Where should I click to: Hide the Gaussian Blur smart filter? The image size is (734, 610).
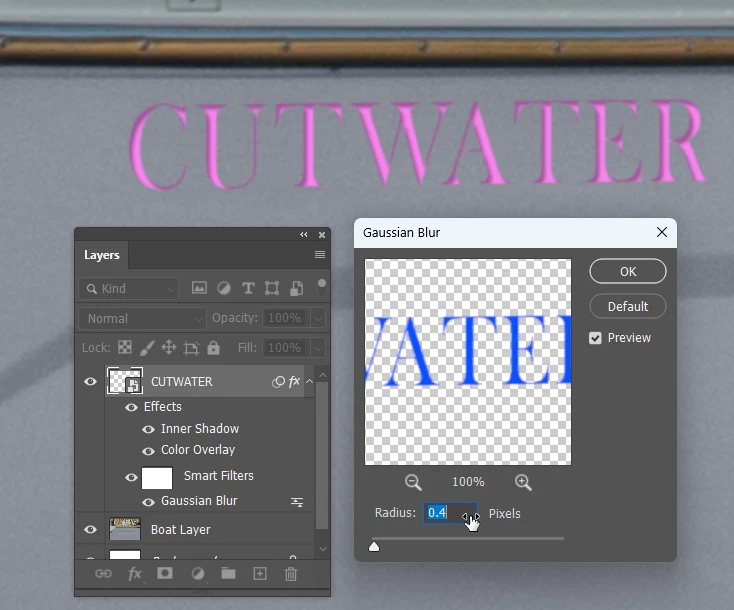point(148,502)
